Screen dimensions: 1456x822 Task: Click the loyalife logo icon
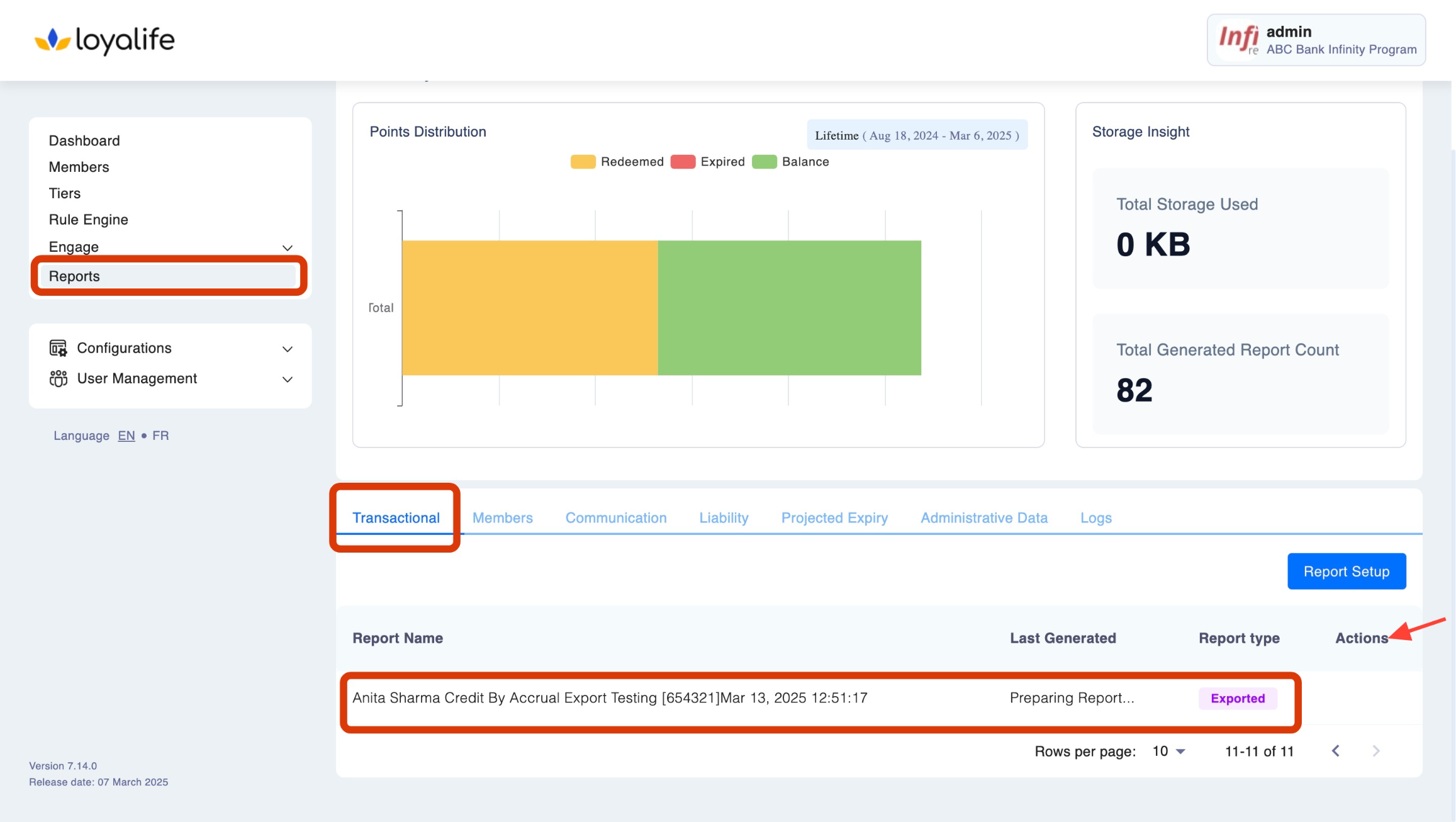tap(52, 40)
